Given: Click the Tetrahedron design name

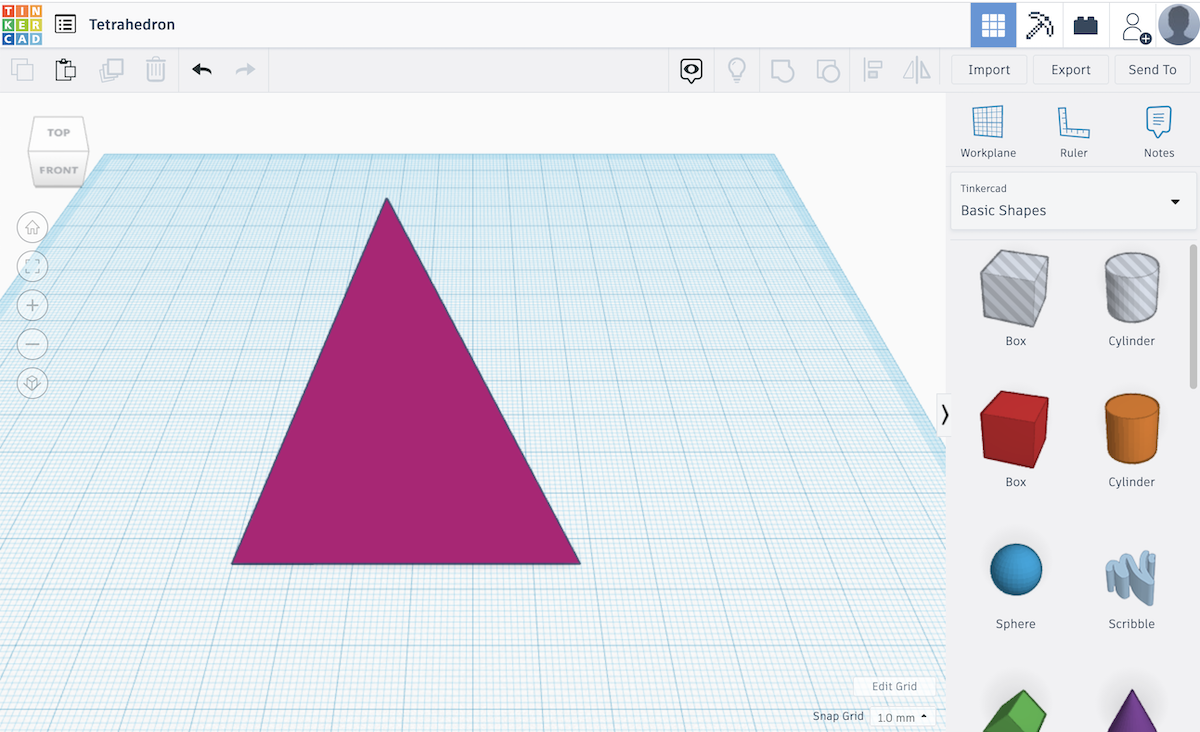Looking at the screenshot, I should tap(132, 24).
